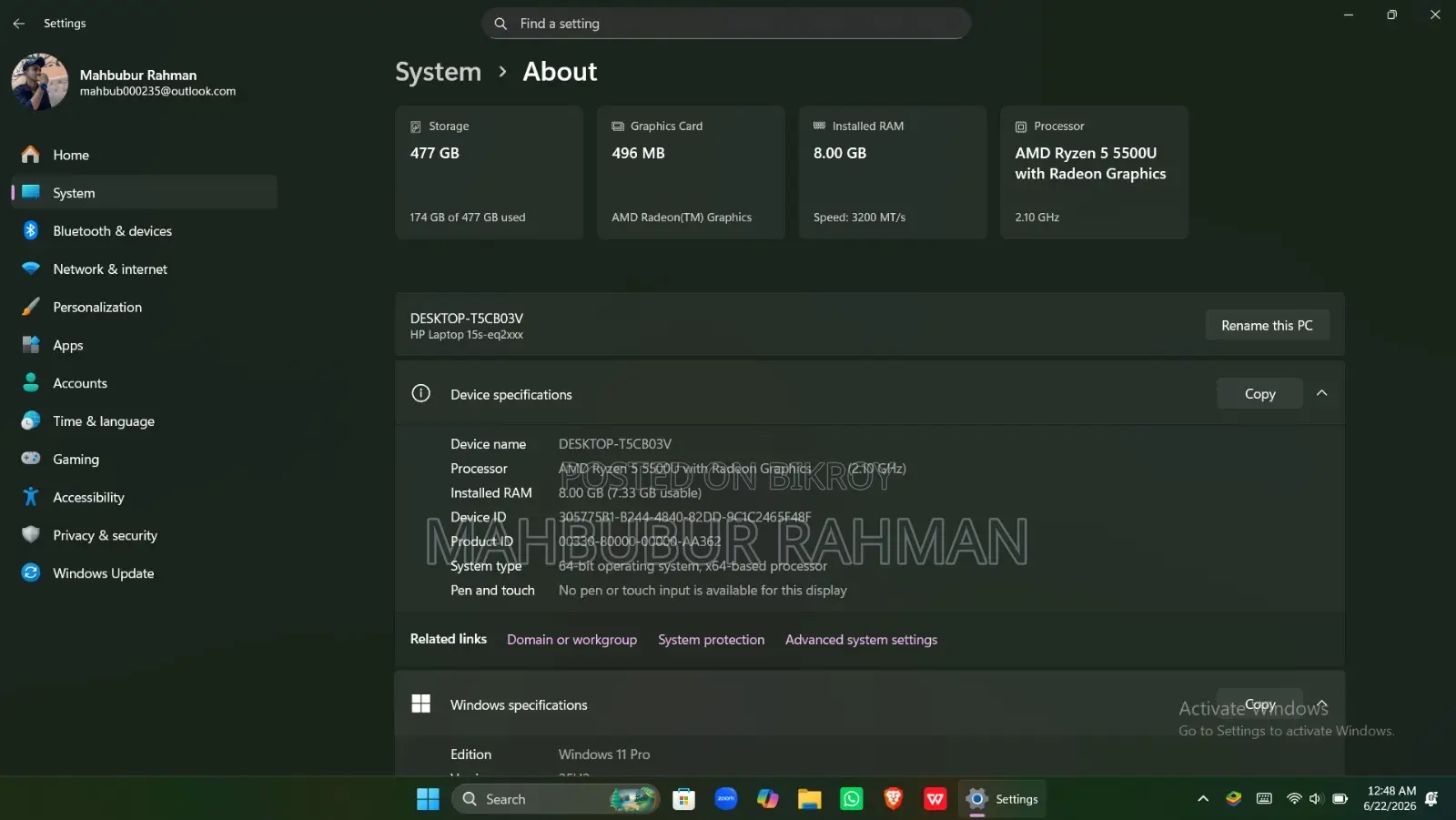Open the Storage 477 GB card

(489, 172)
